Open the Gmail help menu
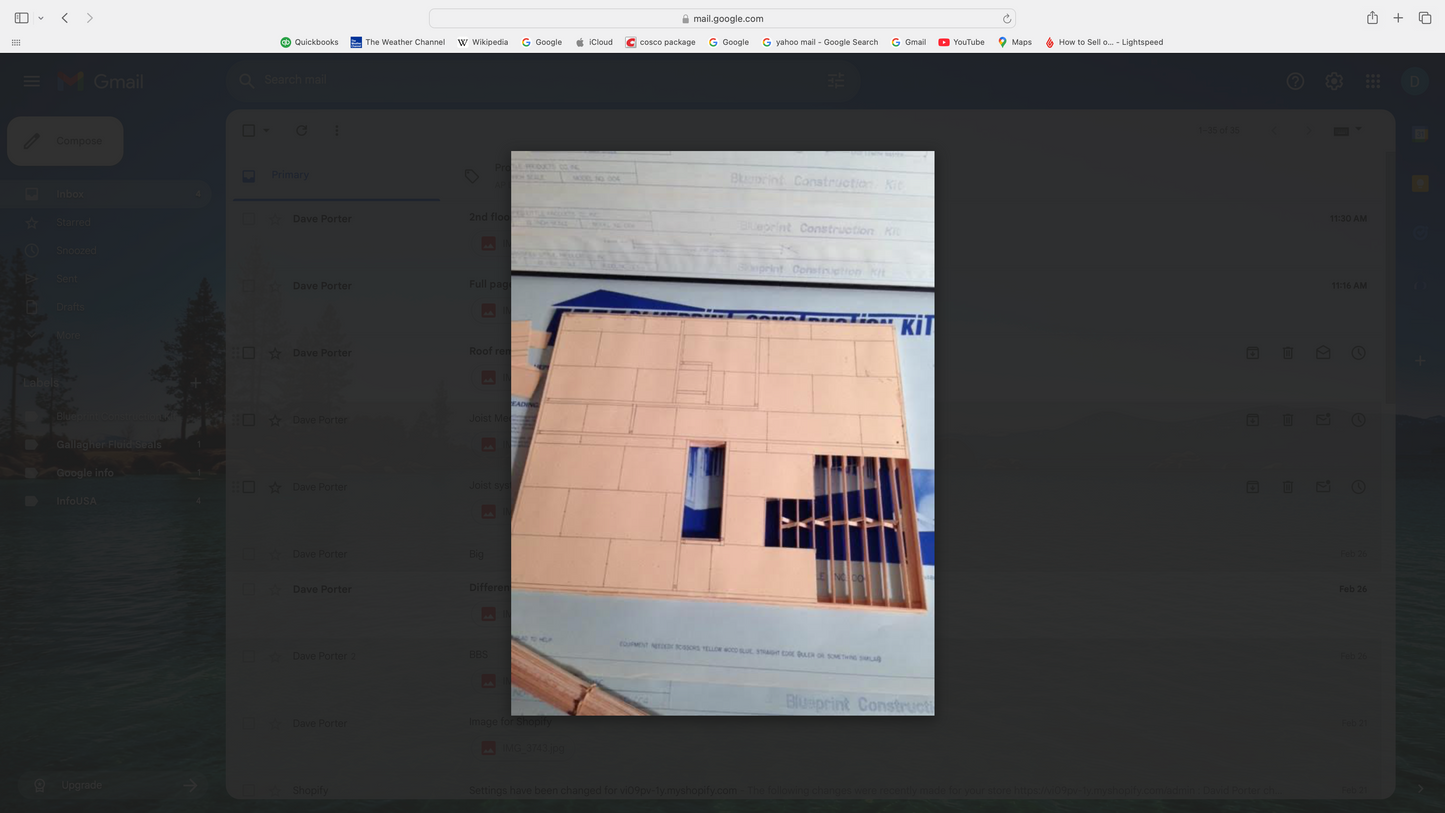The image size is (1445, 813). click(x=1295, y=81)
